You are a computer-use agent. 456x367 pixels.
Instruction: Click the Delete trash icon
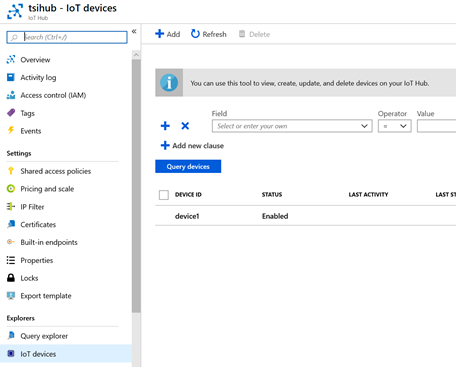242,34
